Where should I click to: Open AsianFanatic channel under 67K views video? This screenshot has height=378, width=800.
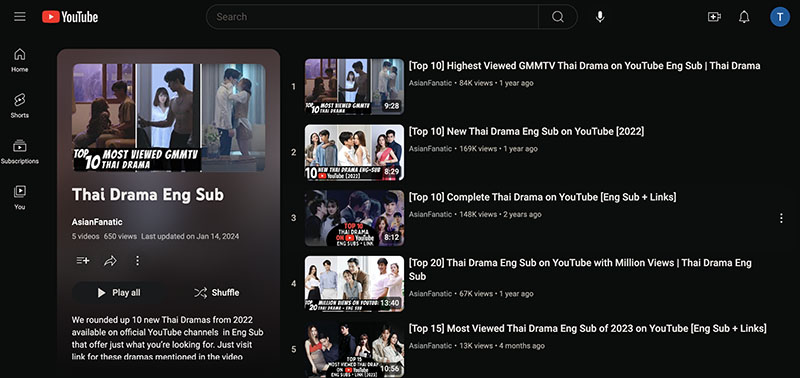coord(430,294)
